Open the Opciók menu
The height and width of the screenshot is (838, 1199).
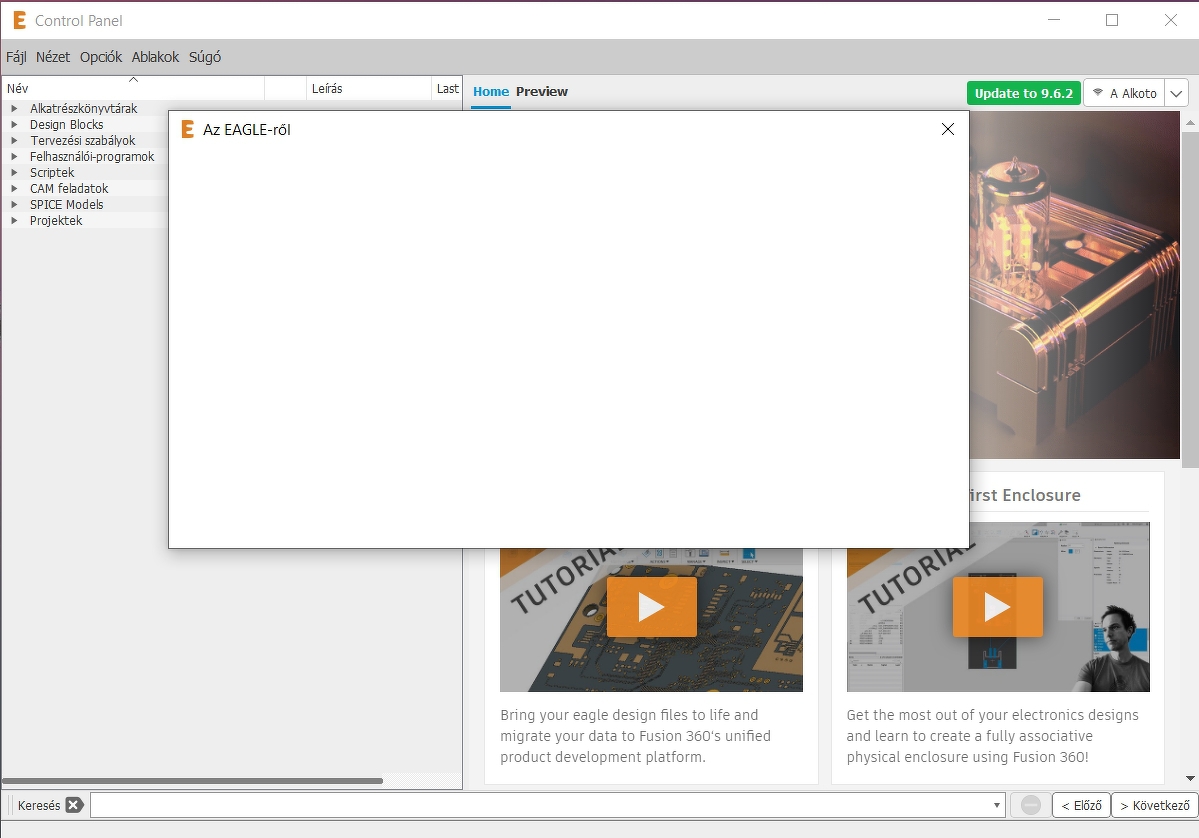pyautogui.click(x=101, y=57)
